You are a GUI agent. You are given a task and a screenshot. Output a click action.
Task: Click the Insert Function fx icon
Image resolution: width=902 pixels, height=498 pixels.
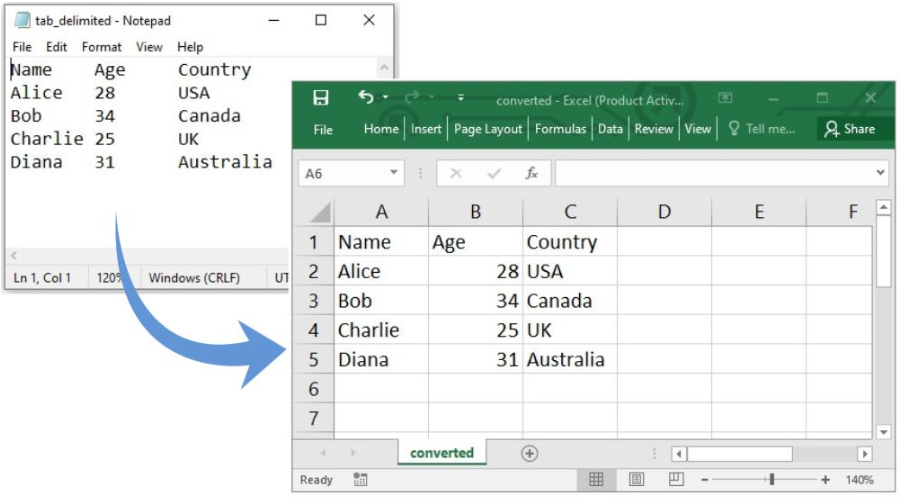point(532,173)
